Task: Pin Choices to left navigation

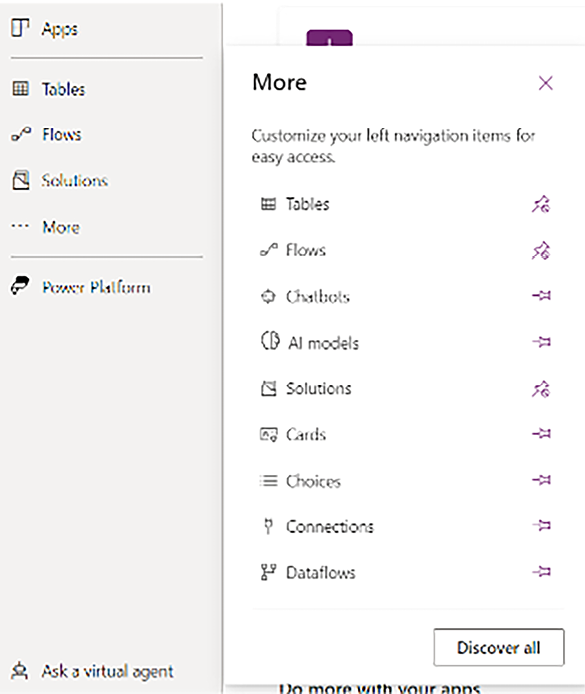Action: [x=541, y=480]
